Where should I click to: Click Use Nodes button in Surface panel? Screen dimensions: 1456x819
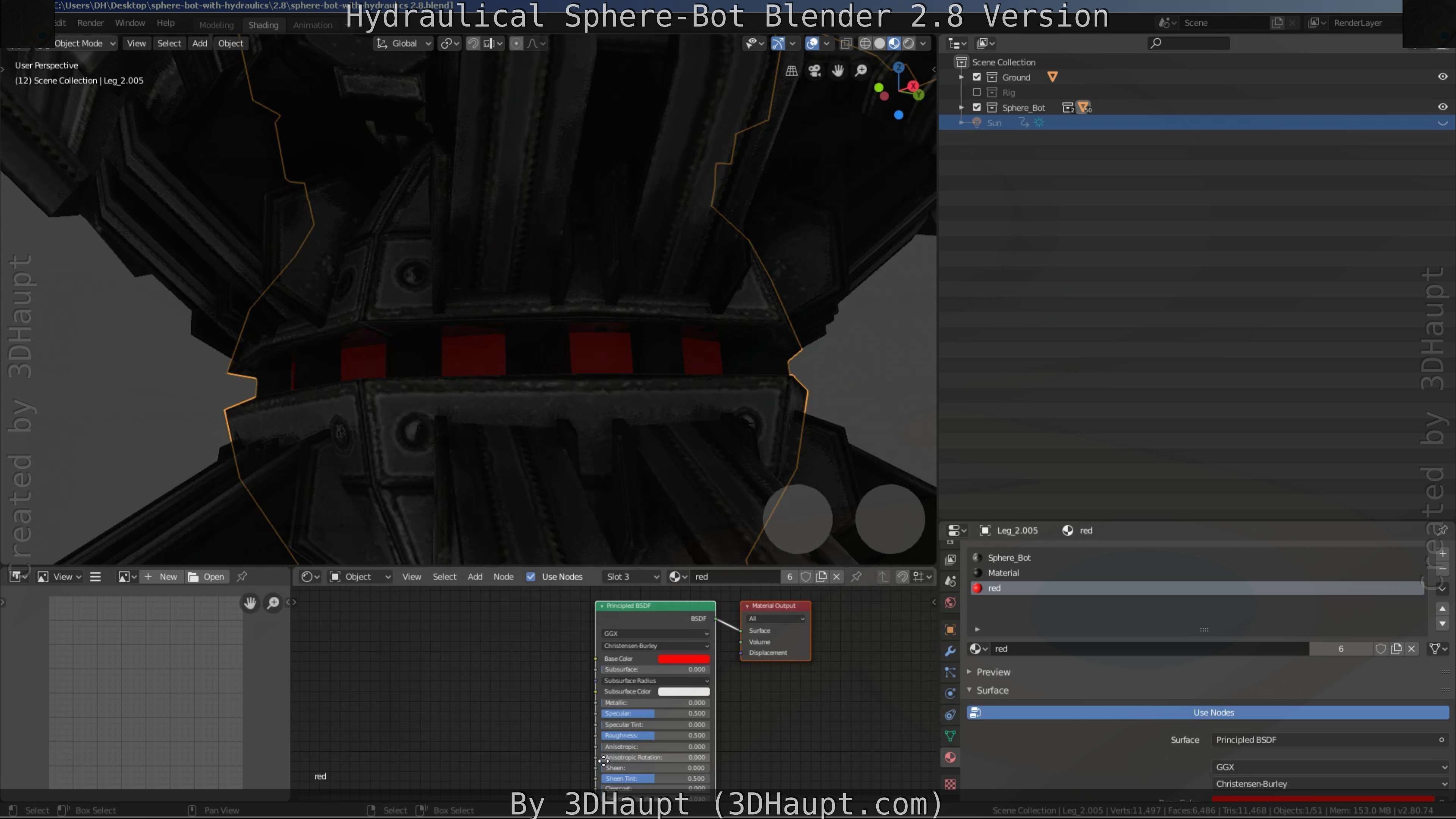(x=1208, y=713)
